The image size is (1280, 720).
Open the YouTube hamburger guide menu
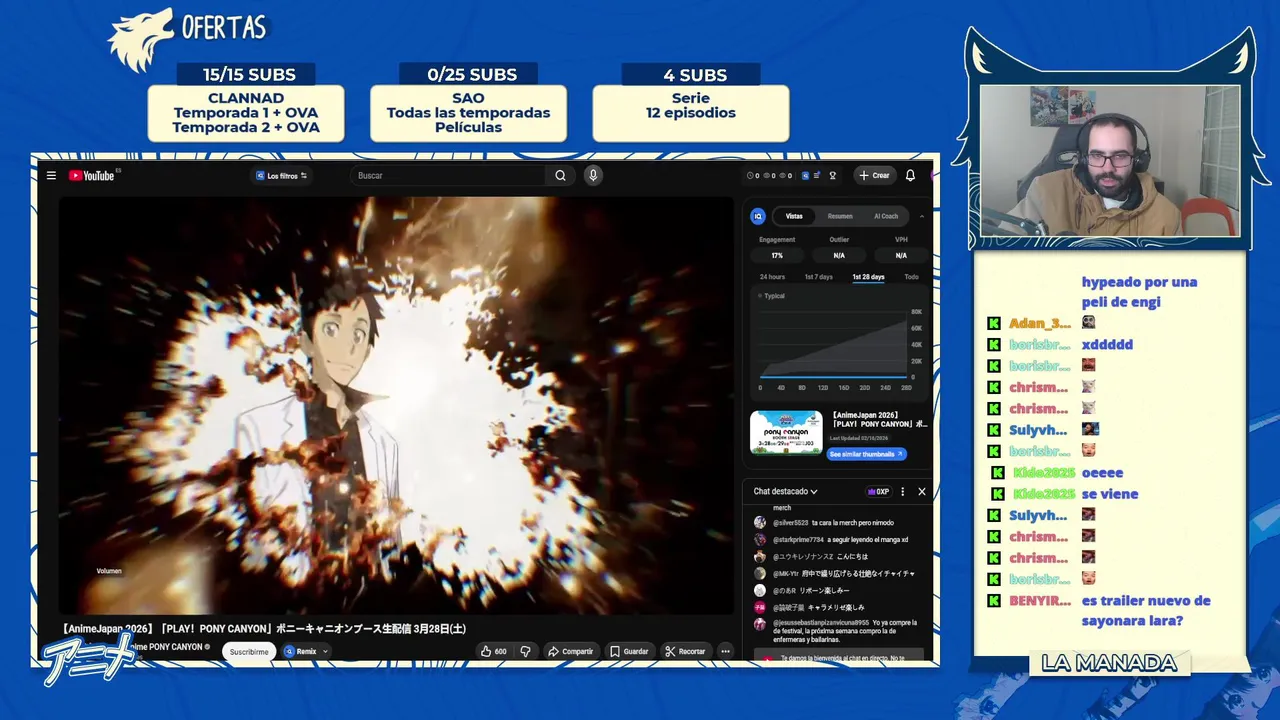pos(51,175)
